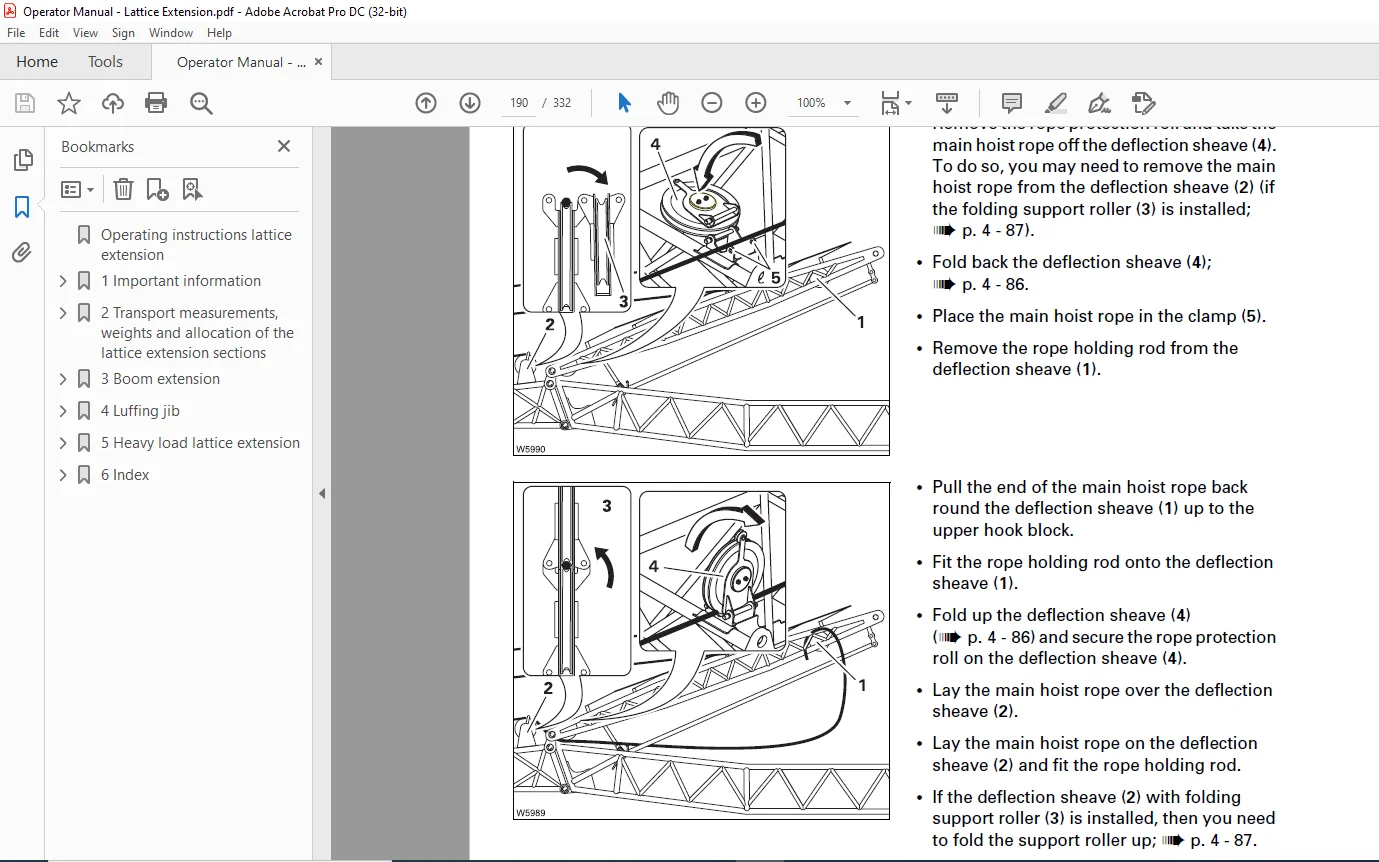The width and height of the screenshot is (1379, 862).
Task: Jump to 5 Heavy load lattice extension bookmark
Action: [200, 443]
